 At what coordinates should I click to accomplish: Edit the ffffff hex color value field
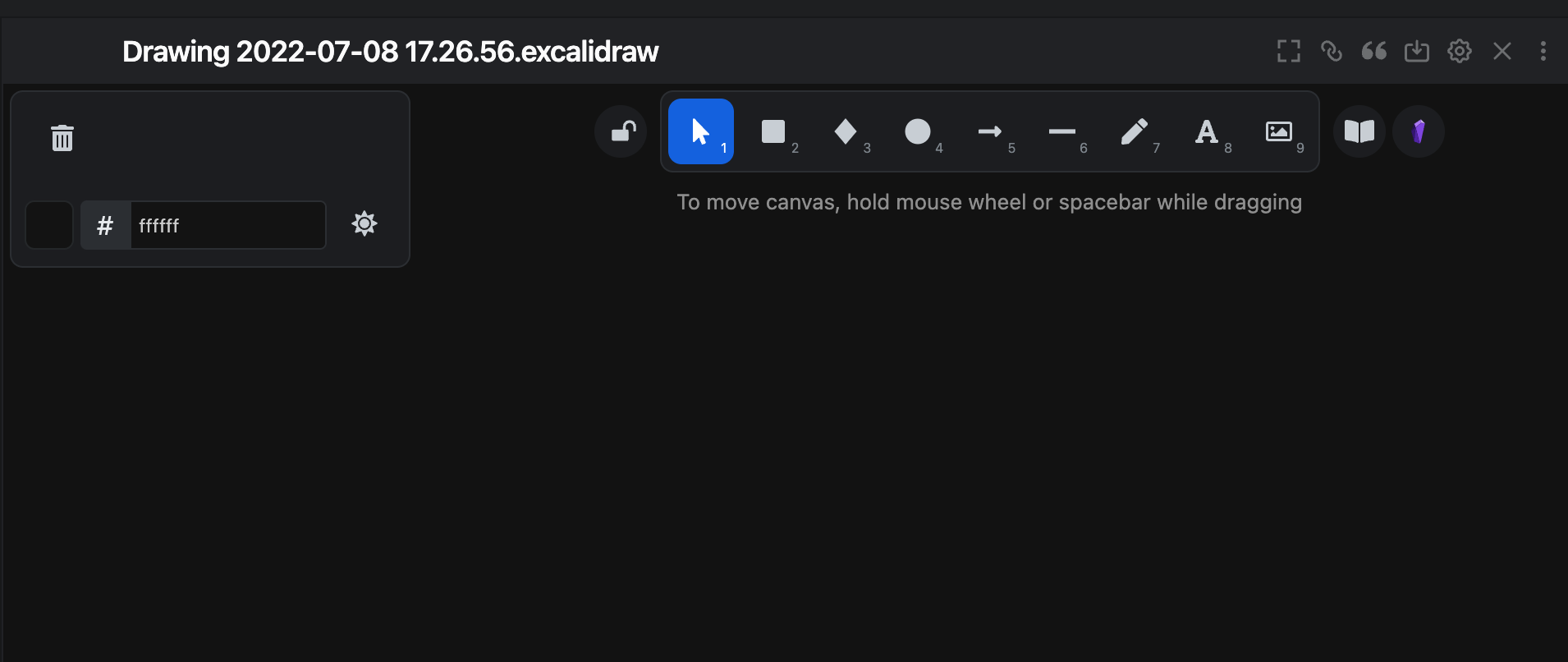[x=227, y=224]
